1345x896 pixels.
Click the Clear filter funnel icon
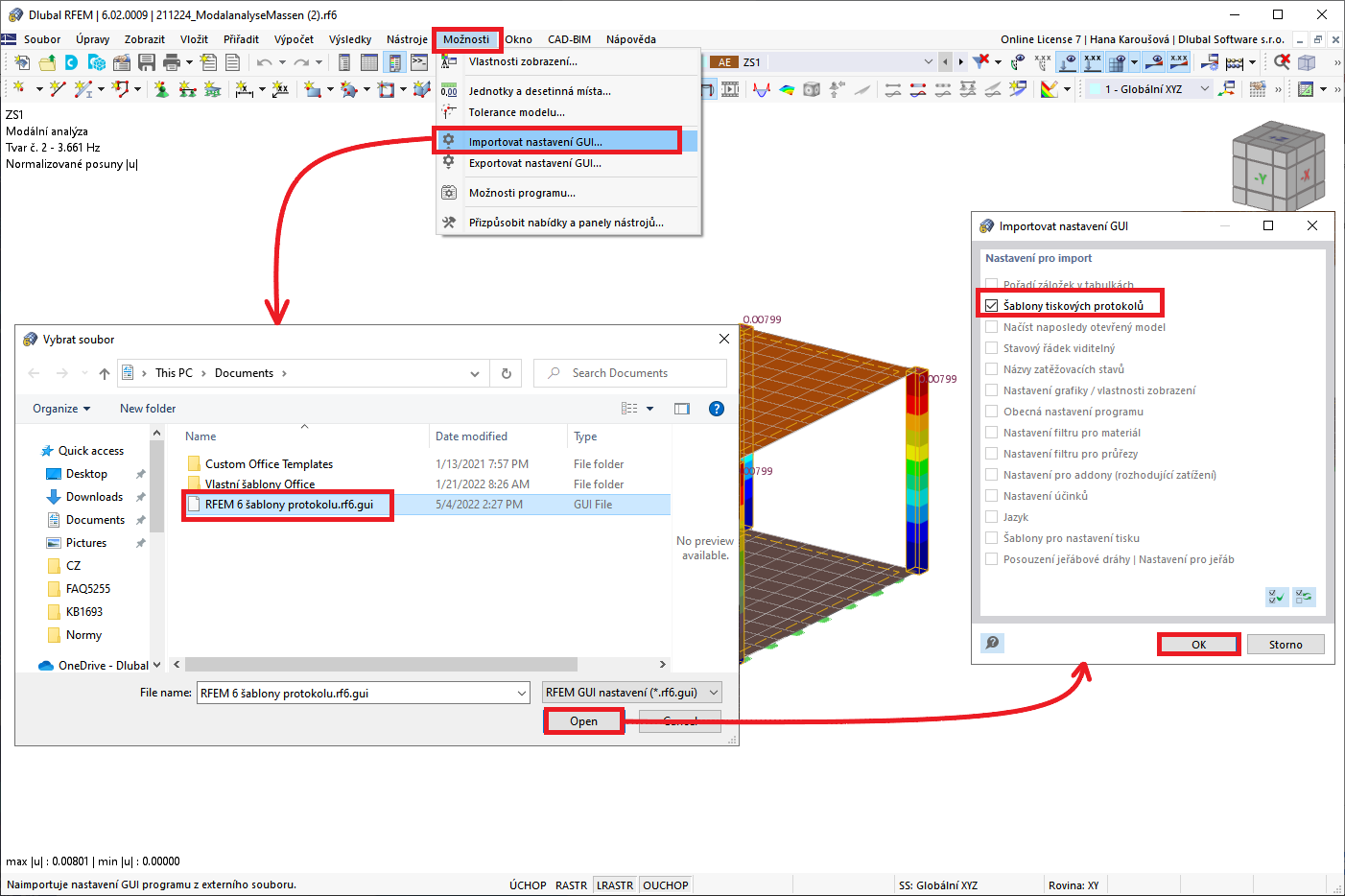tap(980, 62)
